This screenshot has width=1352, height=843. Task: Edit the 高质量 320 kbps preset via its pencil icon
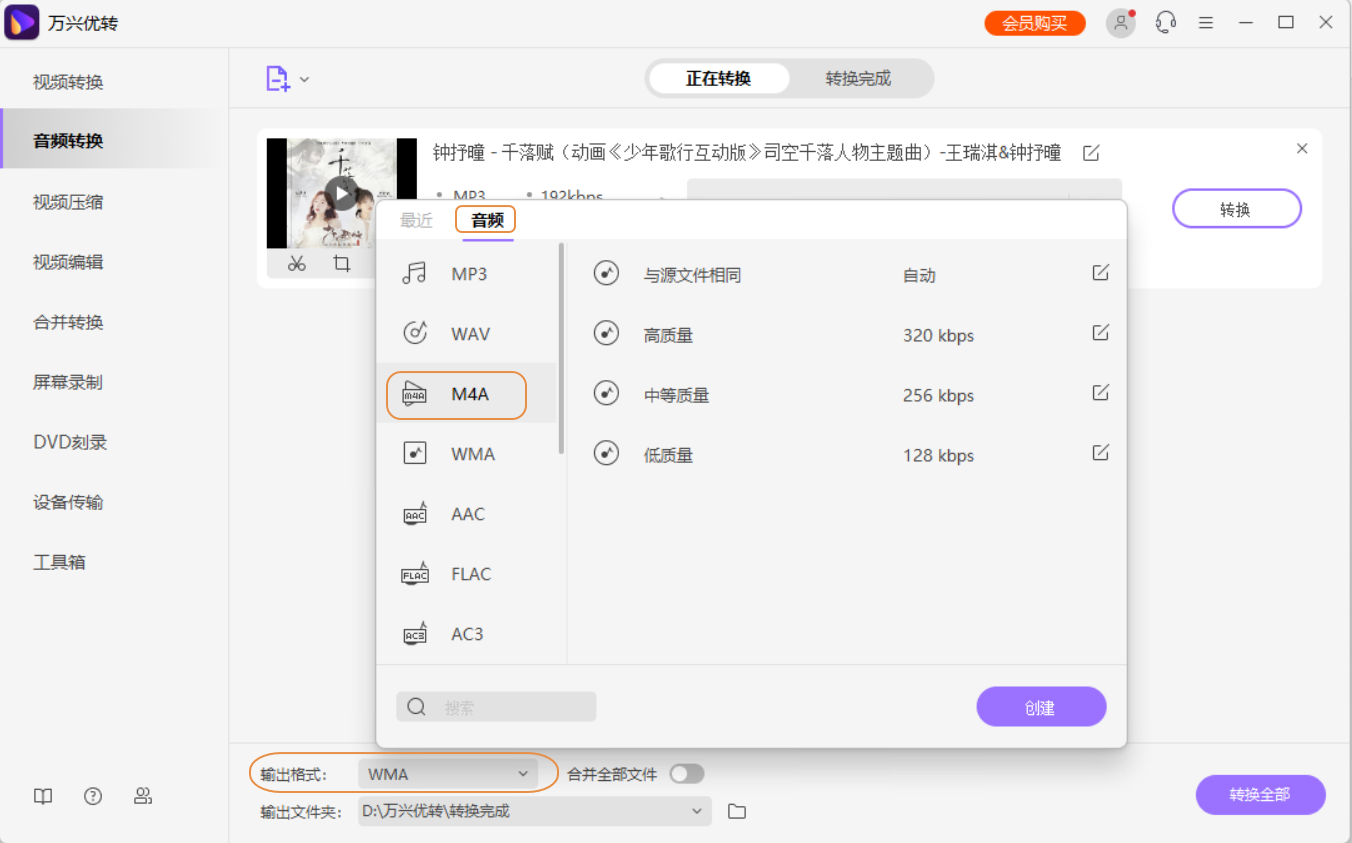1101,333
